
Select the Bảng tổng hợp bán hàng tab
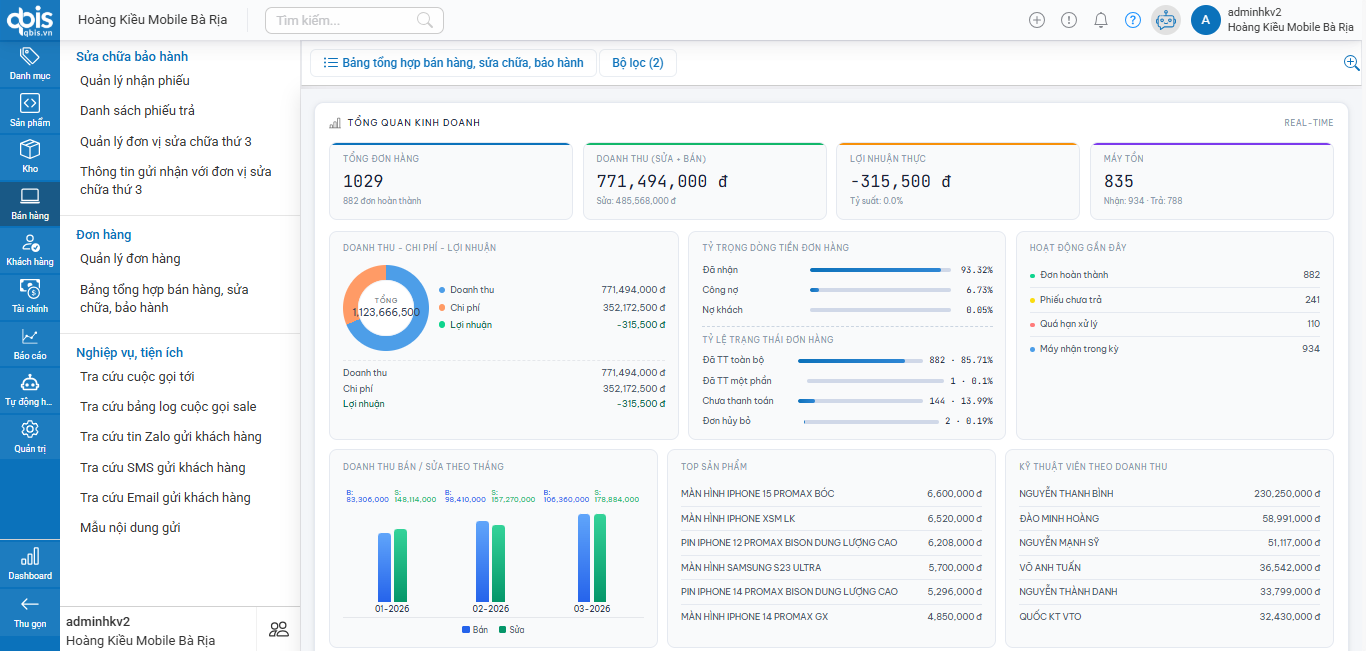pos(452,62)
